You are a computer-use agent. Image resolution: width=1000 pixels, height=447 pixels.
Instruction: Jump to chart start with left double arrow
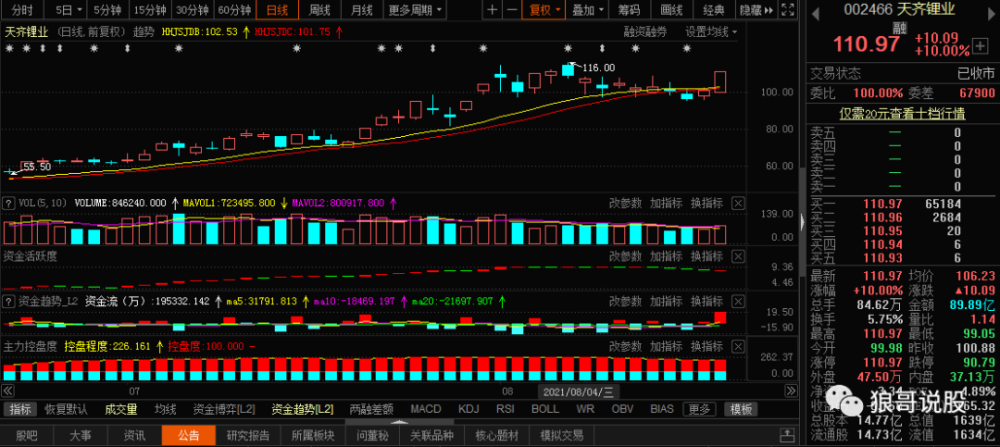pos(8,390)
